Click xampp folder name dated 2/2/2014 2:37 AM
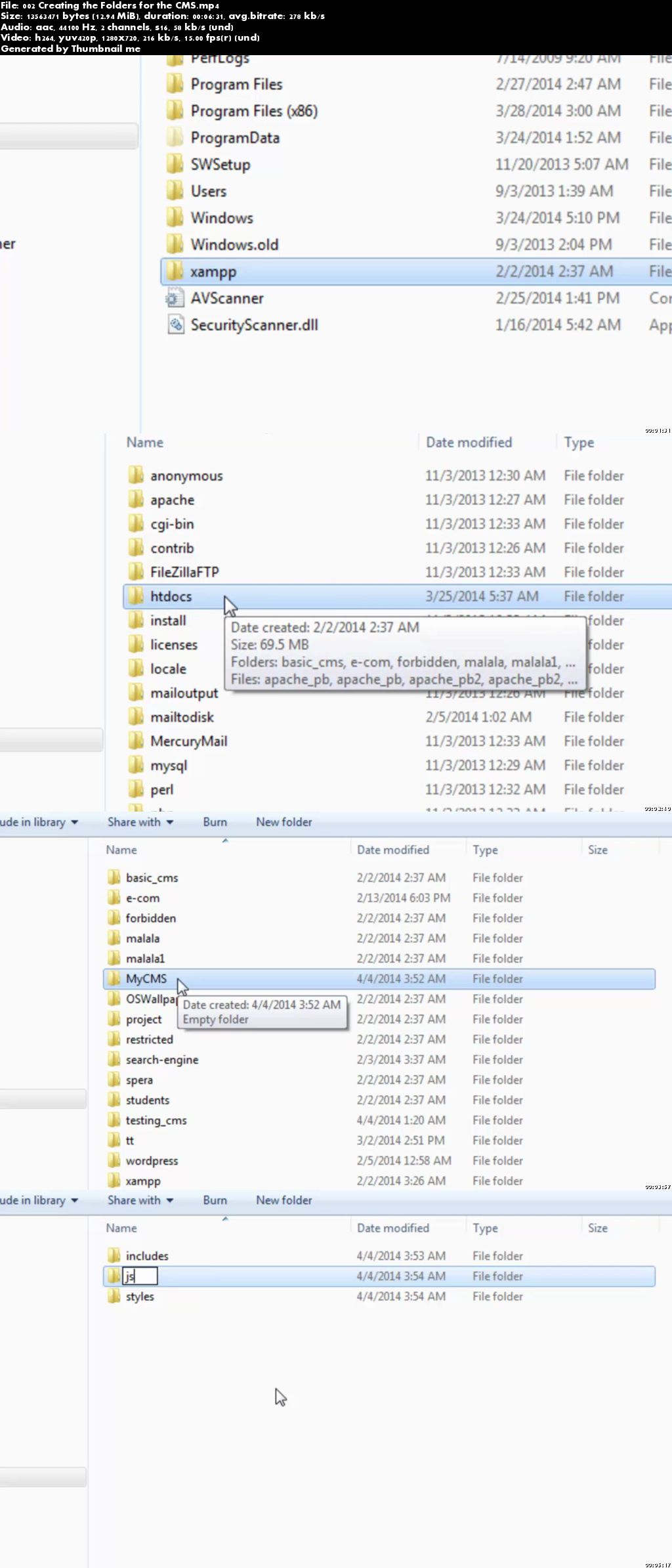 click(x=213, y=272)
